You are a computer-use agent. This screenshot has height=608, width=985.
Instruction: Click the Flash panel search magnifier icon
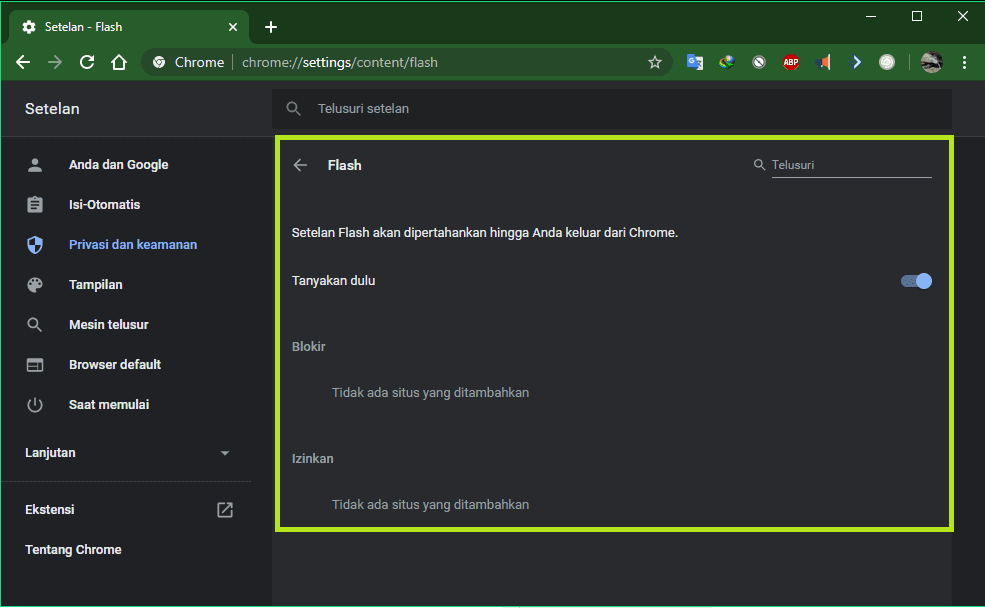[x=759, y=165]
